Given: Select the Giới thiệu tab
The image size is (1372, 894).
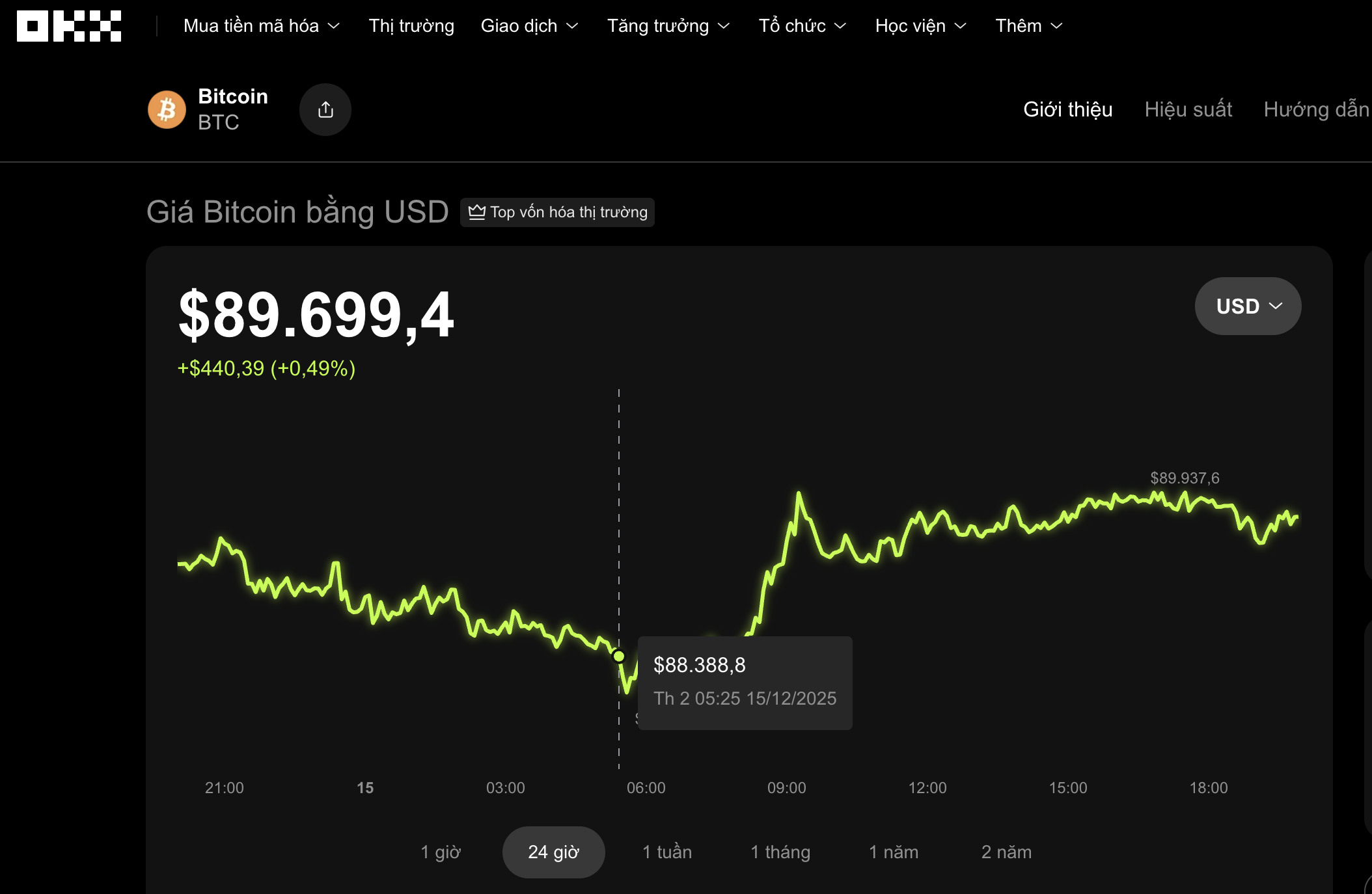Looking at the screenshot, I should (x=1067, y=109).
